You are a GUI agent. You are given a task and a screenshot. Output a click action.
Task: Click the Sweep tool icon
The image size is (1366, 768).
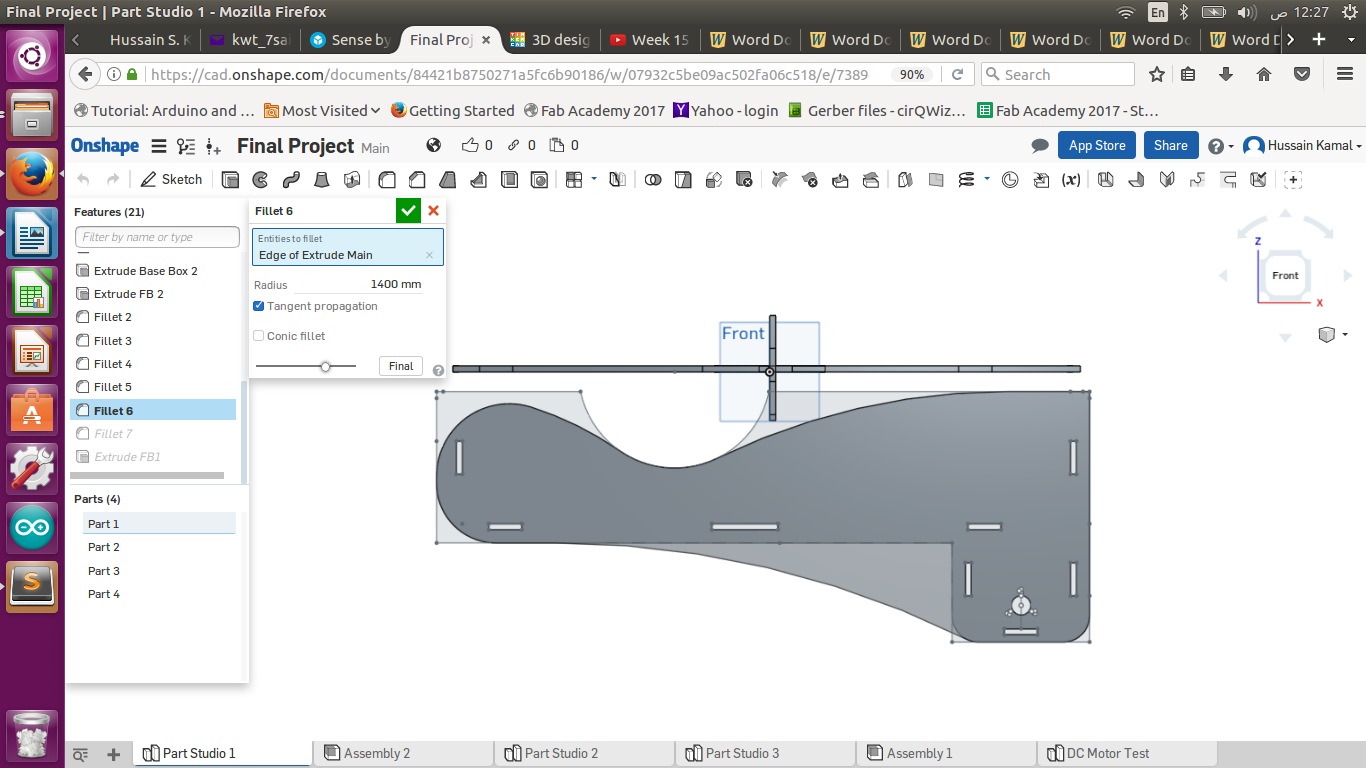[x=291, y=180]
